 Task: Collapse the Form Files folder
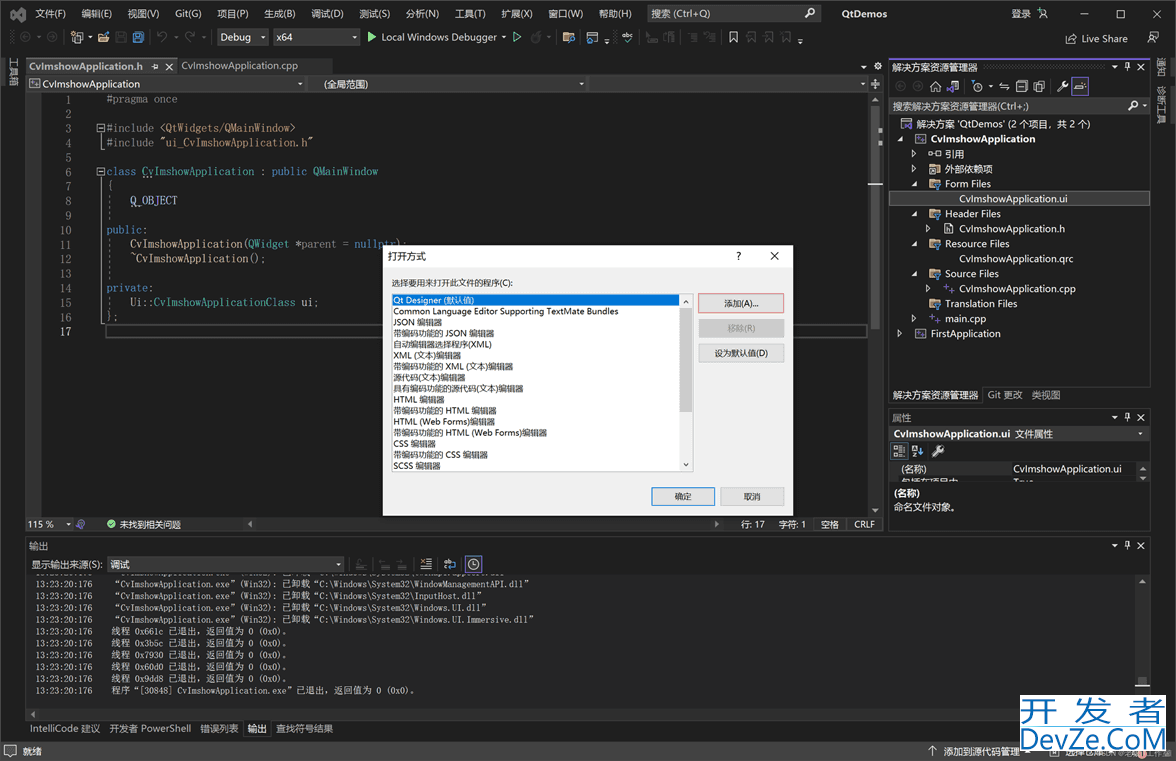914,184
